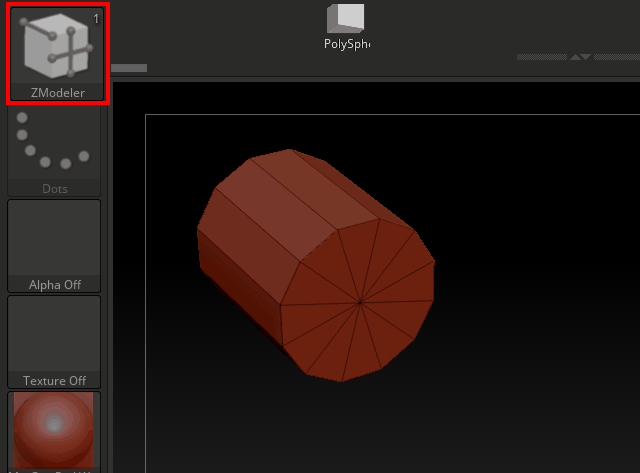
Task: Click the tray divider arrows at top right
Action: click(580, 57)
